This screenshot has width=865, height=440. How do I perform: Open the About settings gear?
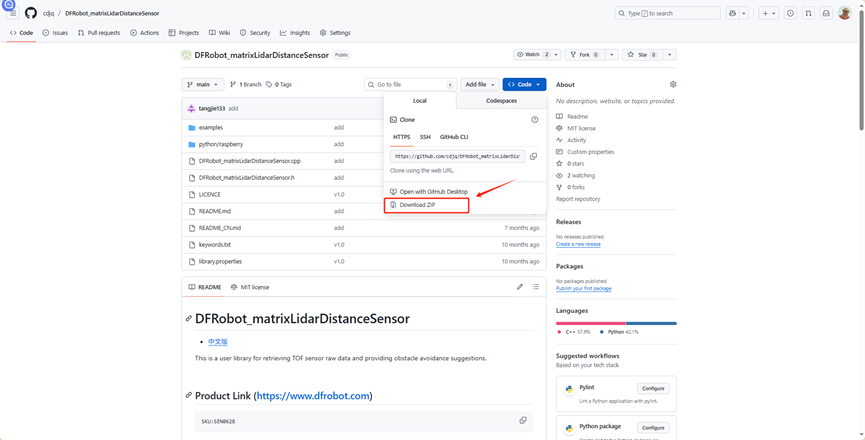673,85
